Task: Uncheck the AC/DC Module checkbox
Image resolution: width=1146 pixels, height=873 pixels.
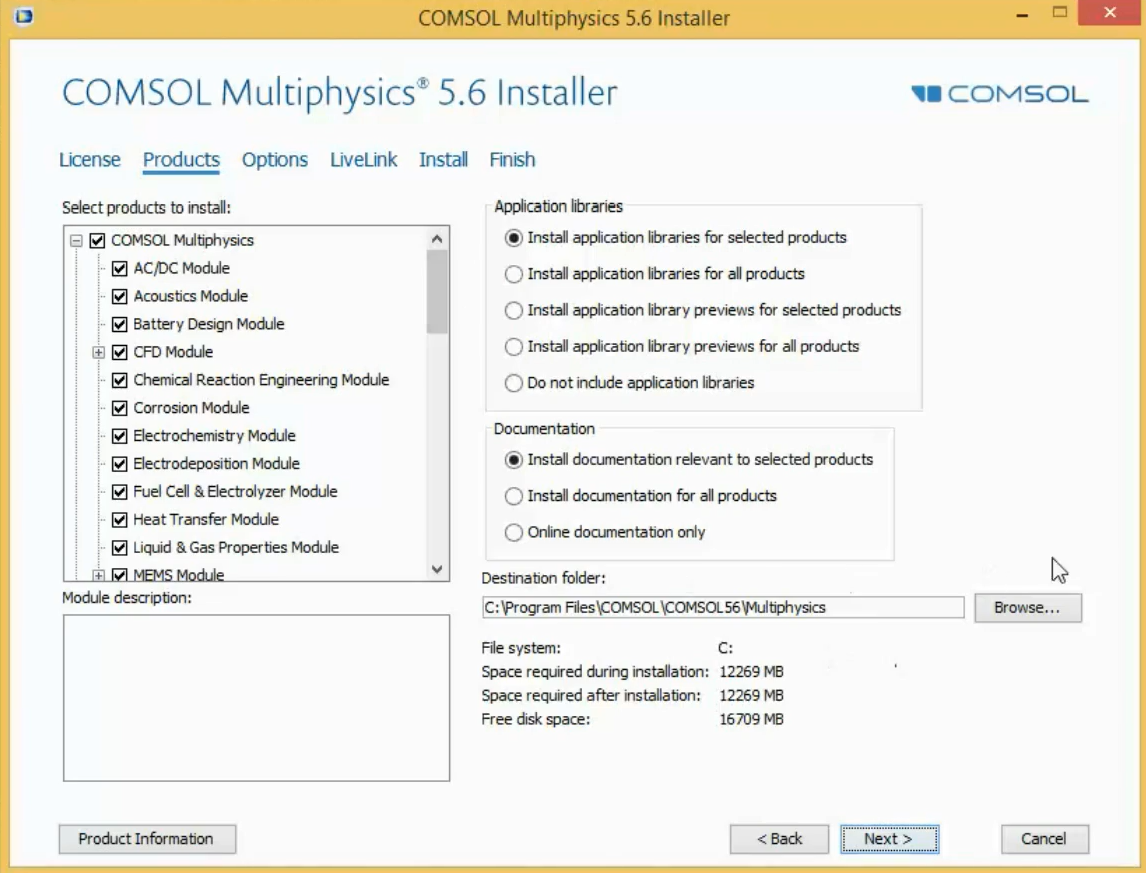Action: coord(120,268)
